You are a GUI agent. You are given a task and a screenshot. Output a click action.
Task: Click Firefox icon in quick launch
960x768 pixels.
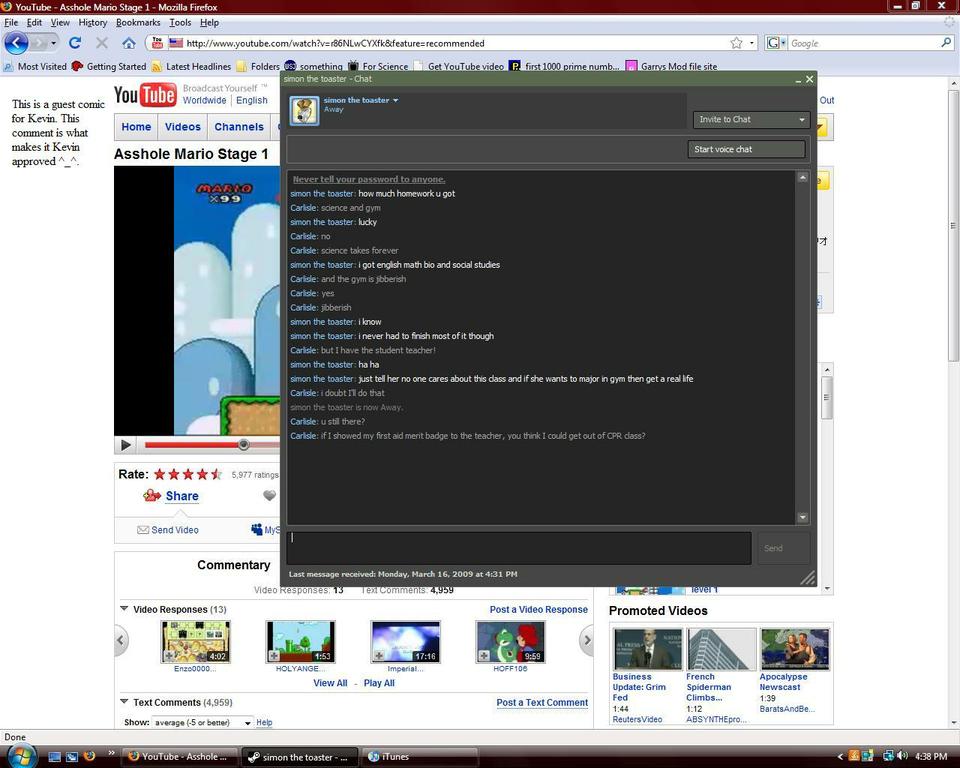coord(89,756)
